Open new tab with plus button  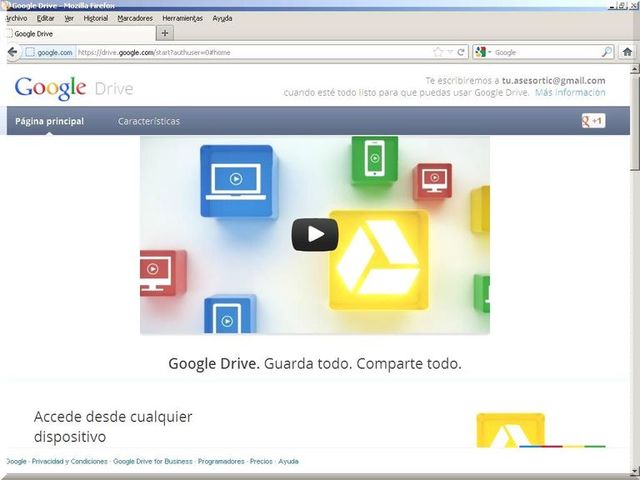tap(165, 33)
